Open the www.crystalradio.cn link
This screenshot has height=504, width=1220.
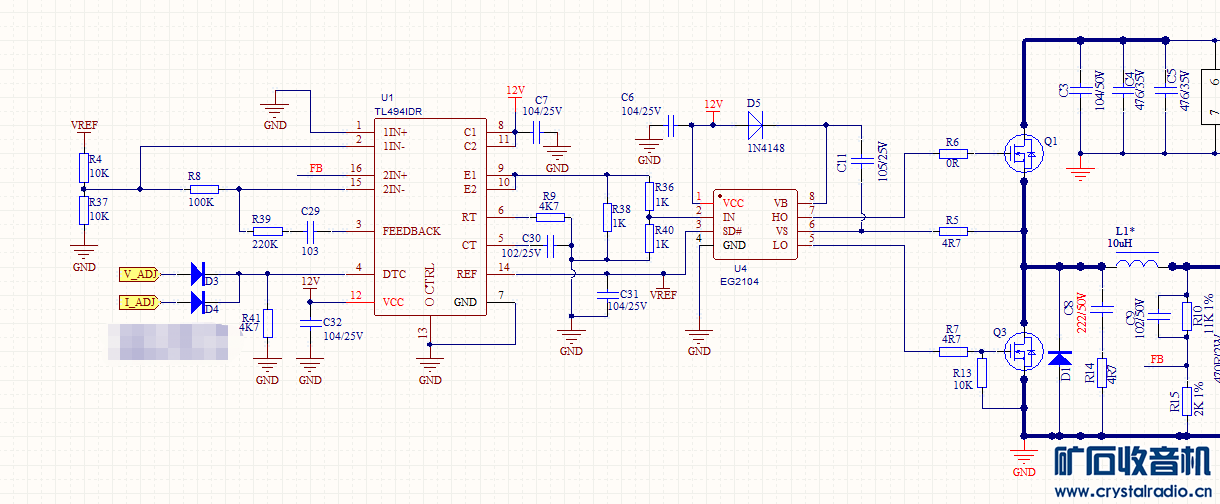coord(1133,491)
